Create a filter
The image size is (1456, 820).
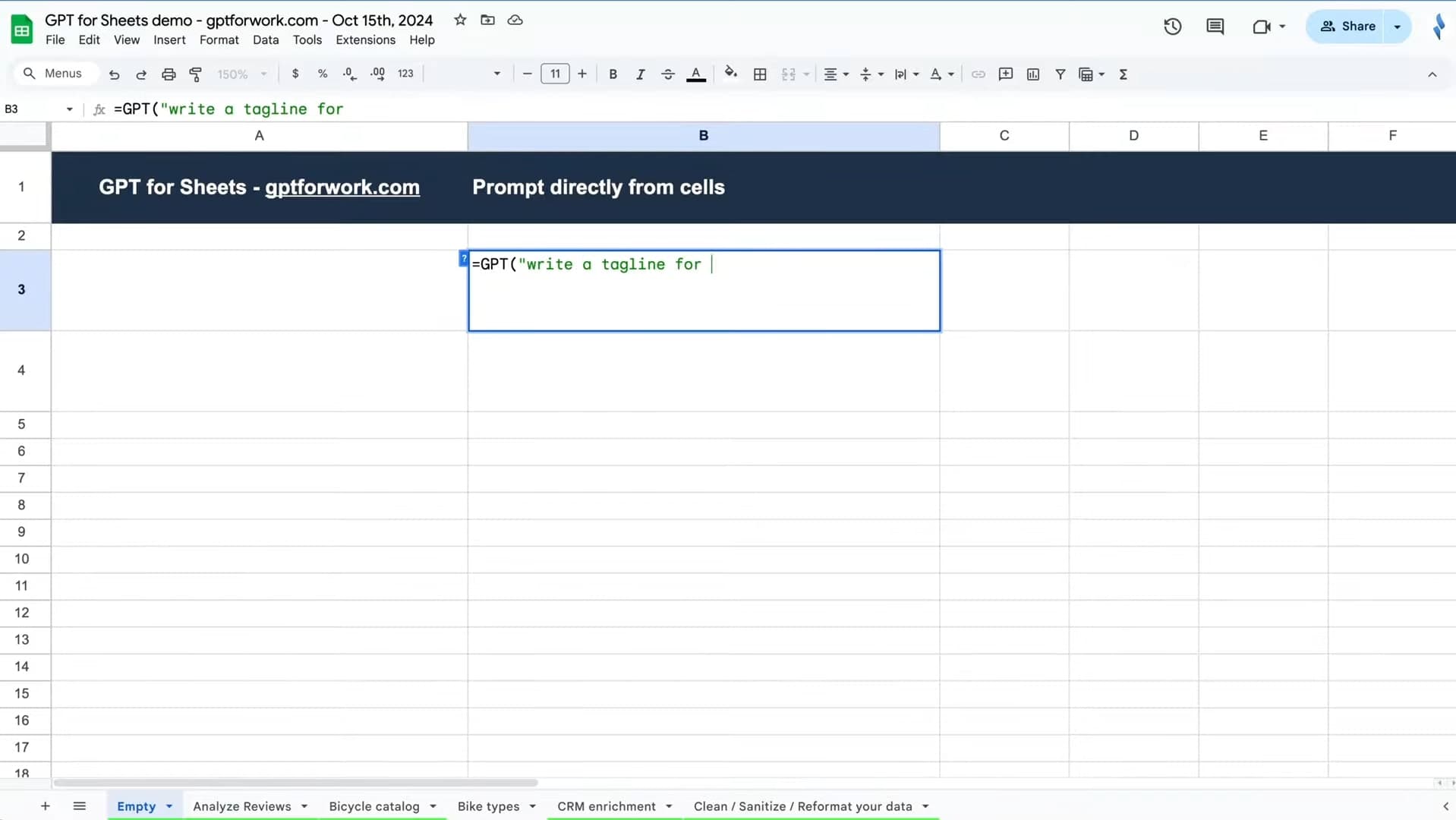(x=1060, y=74)
